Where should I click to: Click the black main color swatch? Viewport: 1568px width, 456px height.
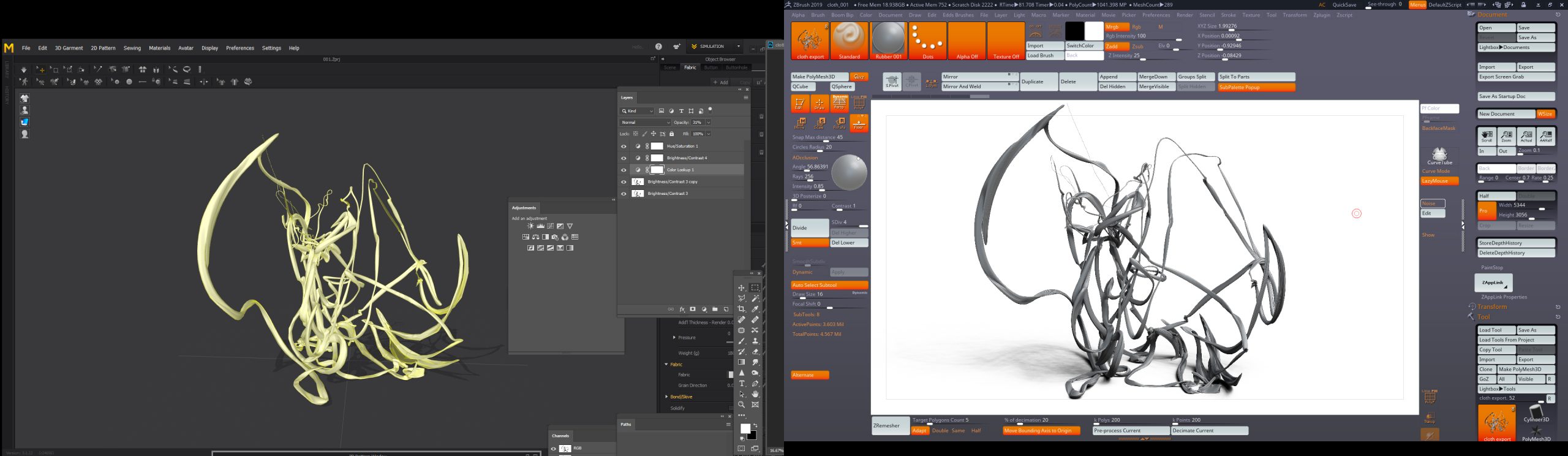coord(1074,31)
